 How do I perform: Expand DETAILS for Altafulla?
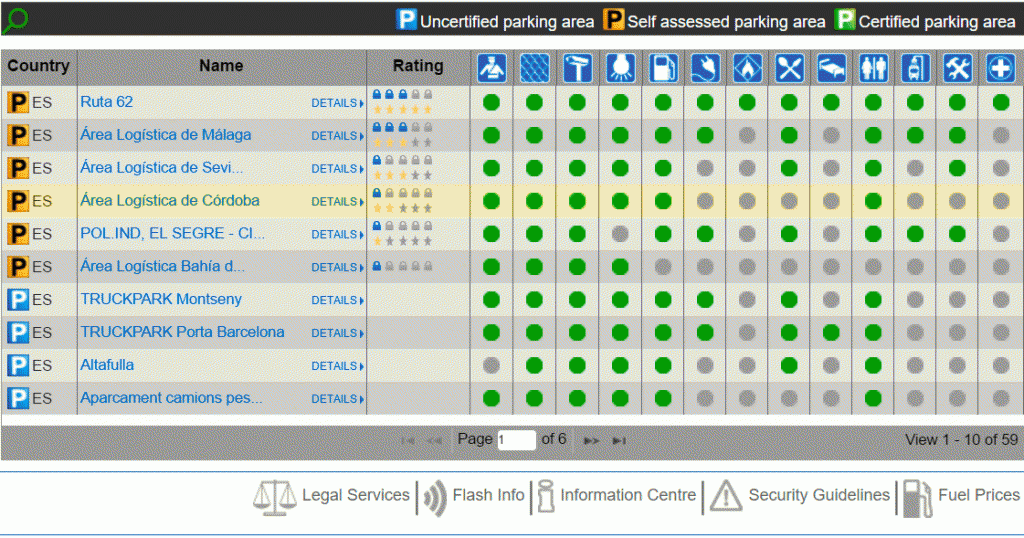(x=337, y=366)
